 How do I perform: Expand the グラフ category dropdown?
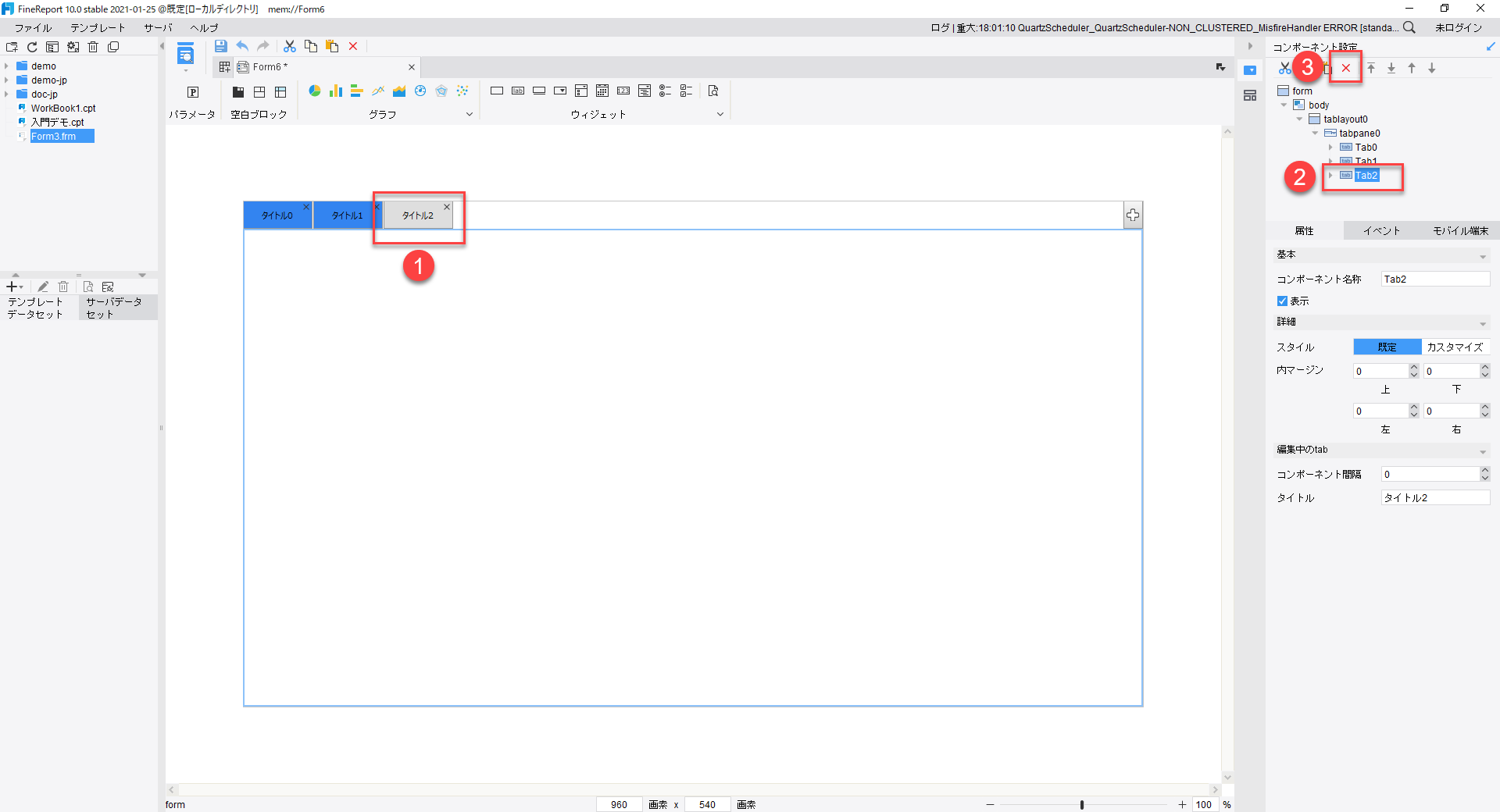point(470,114)
